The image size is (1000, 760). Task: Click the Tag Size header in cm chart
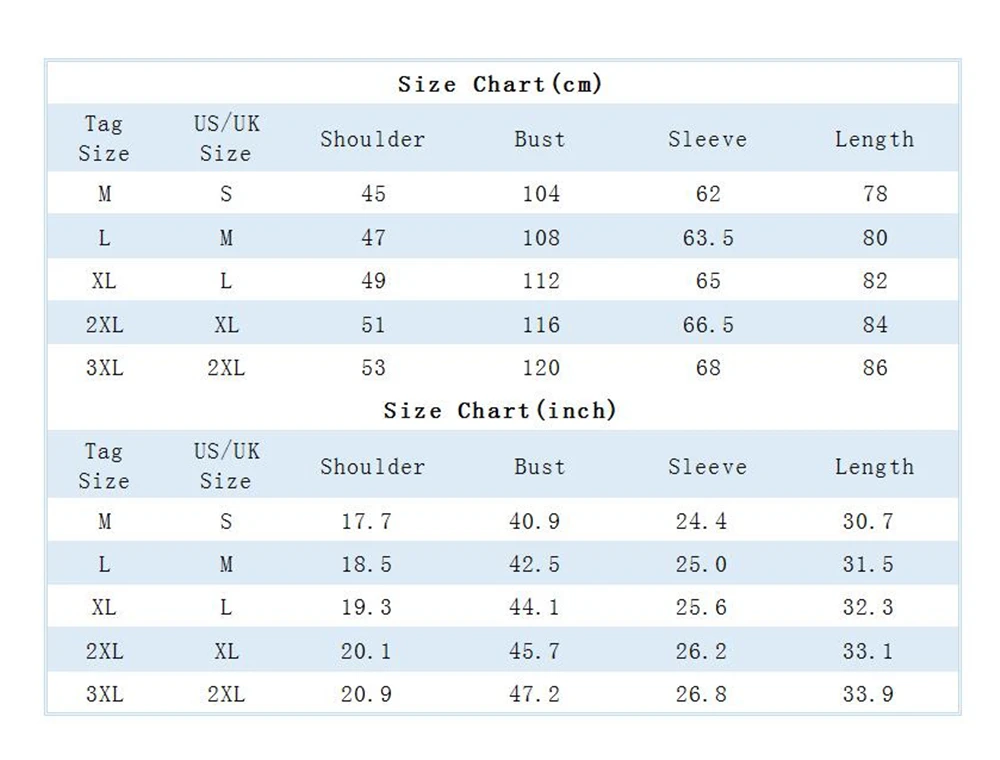(104, 138)
